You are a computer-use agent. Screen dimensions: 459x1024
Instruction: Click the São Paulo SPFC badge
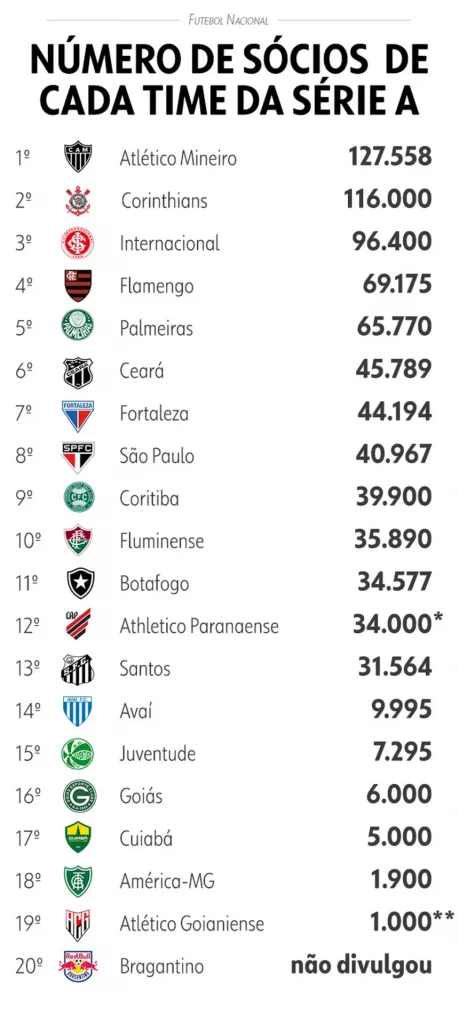click(78, 457)
